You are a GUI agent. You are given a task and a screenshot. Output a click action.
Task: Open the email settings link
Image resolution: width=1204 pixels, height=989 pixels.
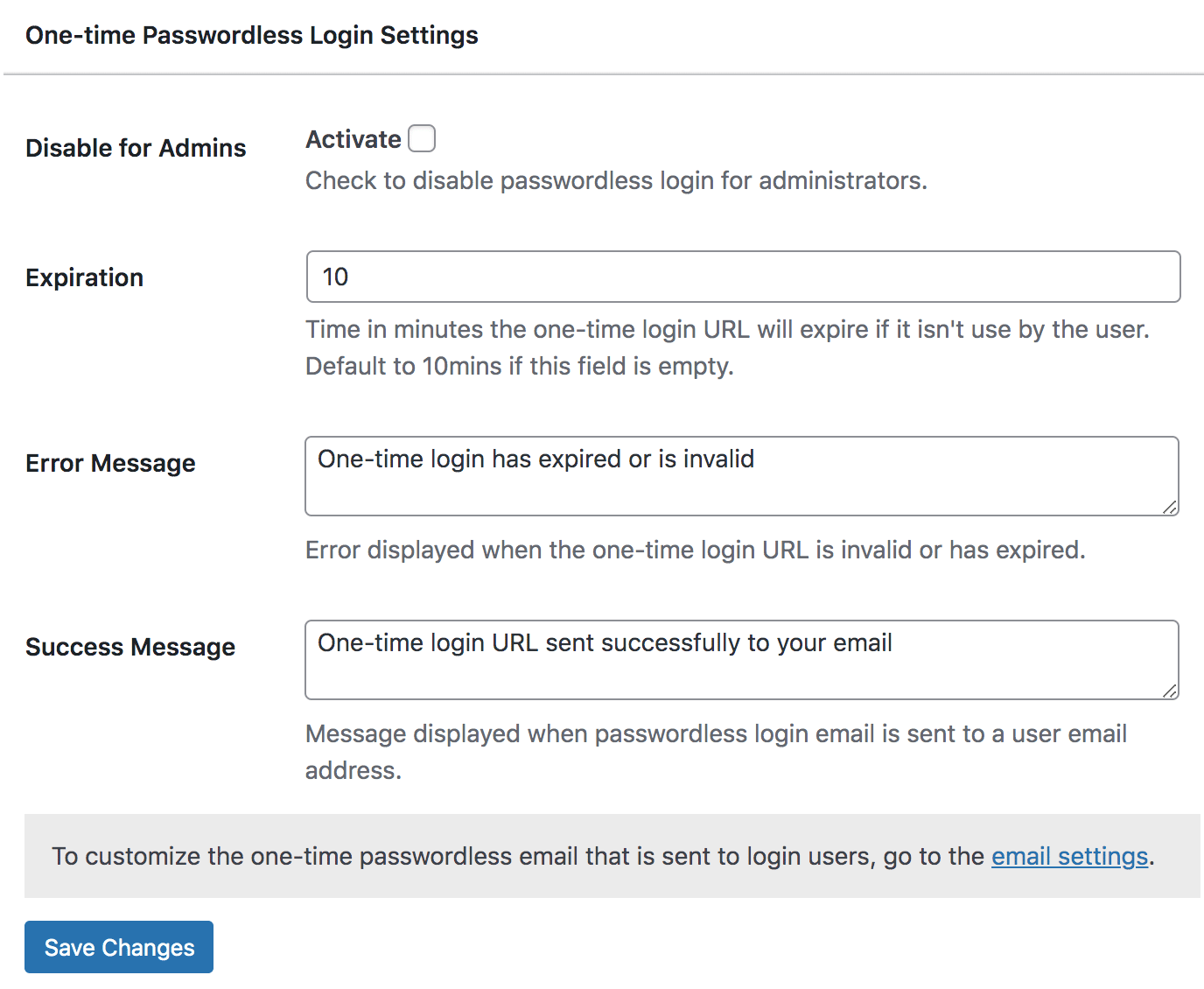[x=1069, y=856]
